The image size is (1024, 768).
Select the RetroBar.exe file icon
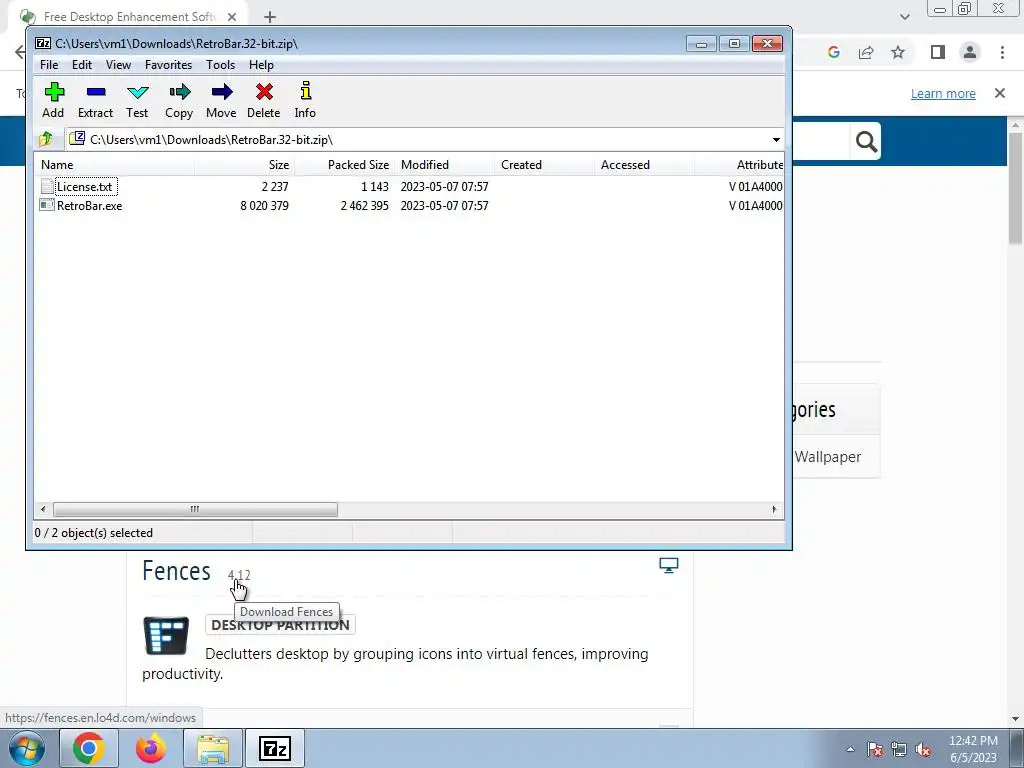47,206
